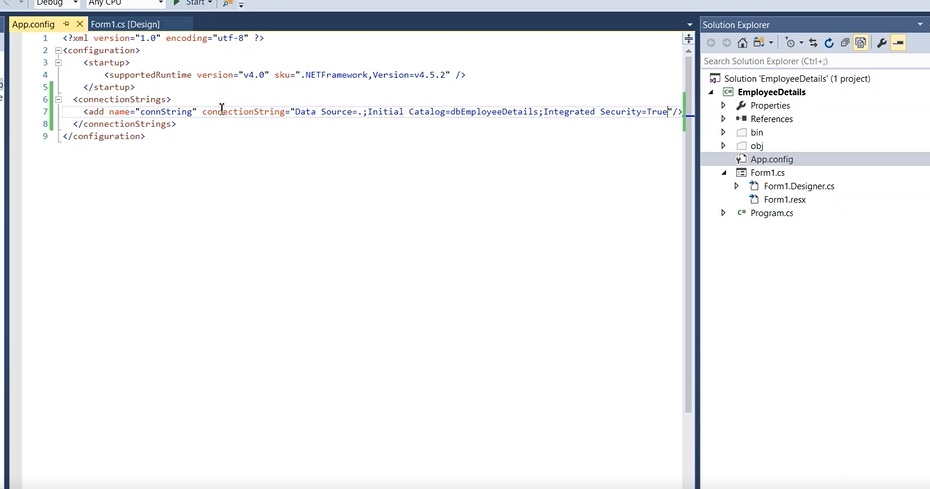Select App.config in Solution Explorer
Viewport: 930px width, 489px height.
pyautogui.click(x=772, y=159)
